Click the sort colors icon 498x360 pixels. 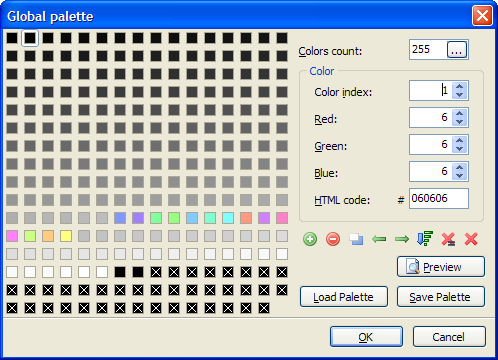coord(425,239)
